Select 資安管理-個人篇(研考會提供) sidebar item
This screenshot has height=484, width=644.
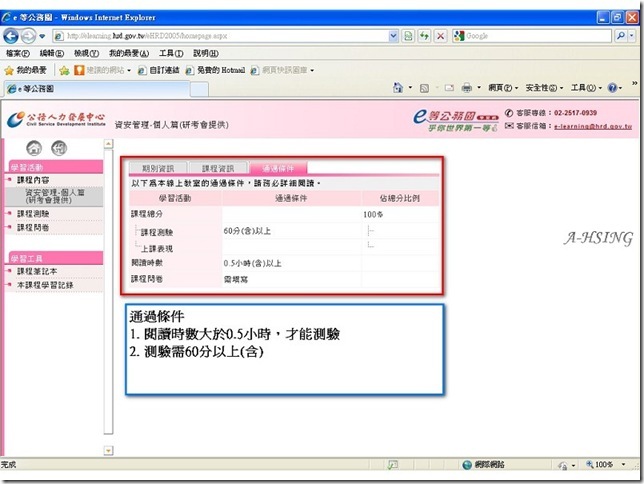pos(54,196)
